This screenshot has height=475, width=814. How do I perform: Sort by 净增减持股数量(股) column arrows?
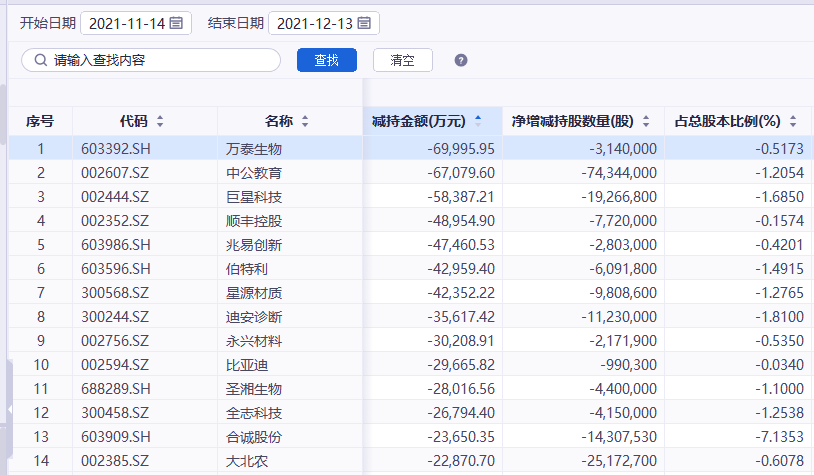click(646, 121)
